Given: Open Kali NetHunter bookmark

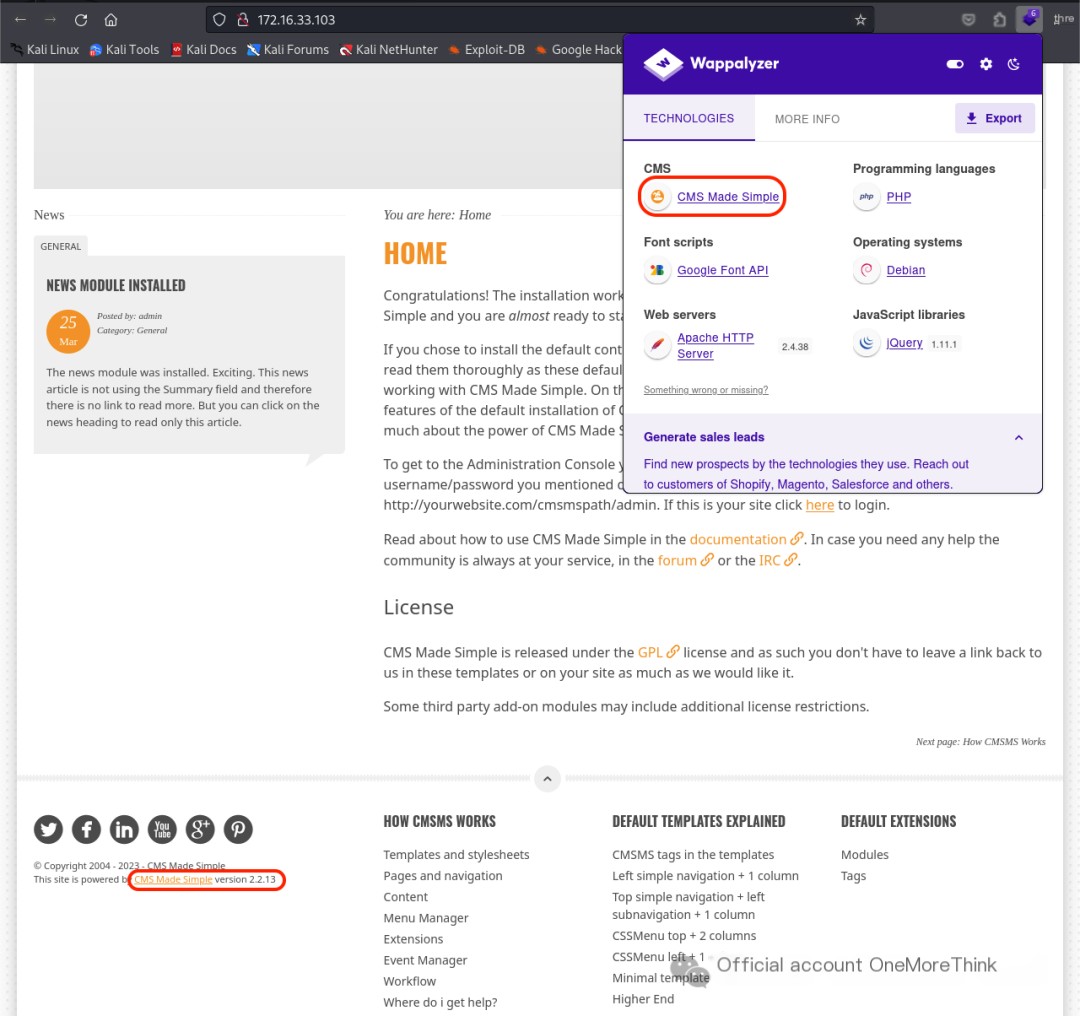Looking at the screenshot, I should pyautogui.click(x=388, y=50).
